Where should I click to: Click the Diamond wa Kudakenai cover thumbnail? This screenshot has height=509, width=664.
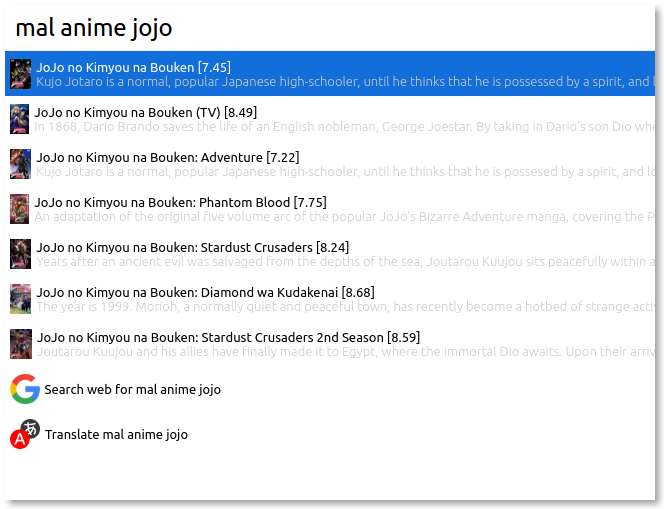(21, 299)
